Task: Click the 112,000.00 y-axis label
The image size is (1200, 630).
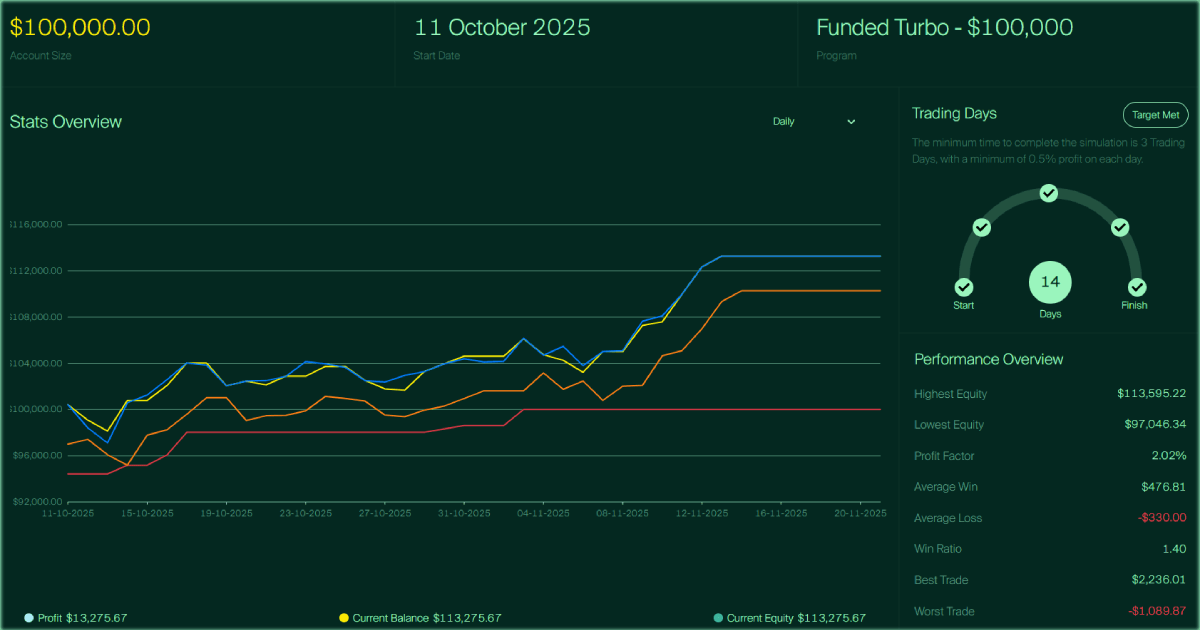Action: tap(36, 271)
